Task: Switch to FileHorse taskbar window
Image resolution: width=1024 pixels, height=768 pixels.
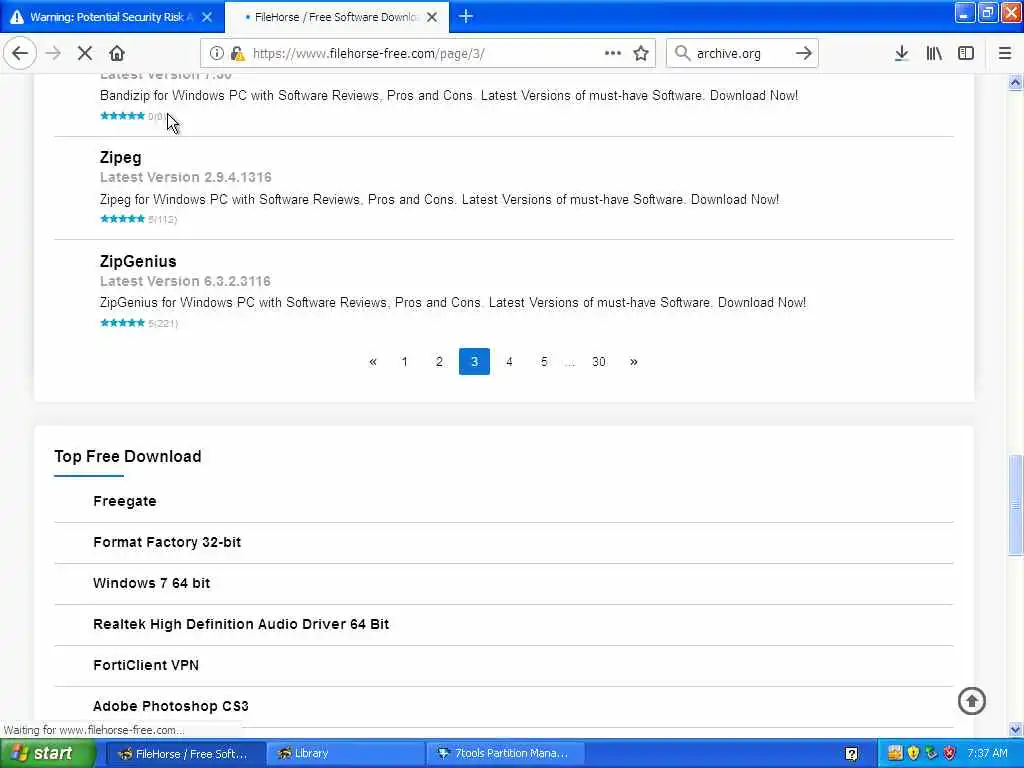Action: (x=185, y=754)
